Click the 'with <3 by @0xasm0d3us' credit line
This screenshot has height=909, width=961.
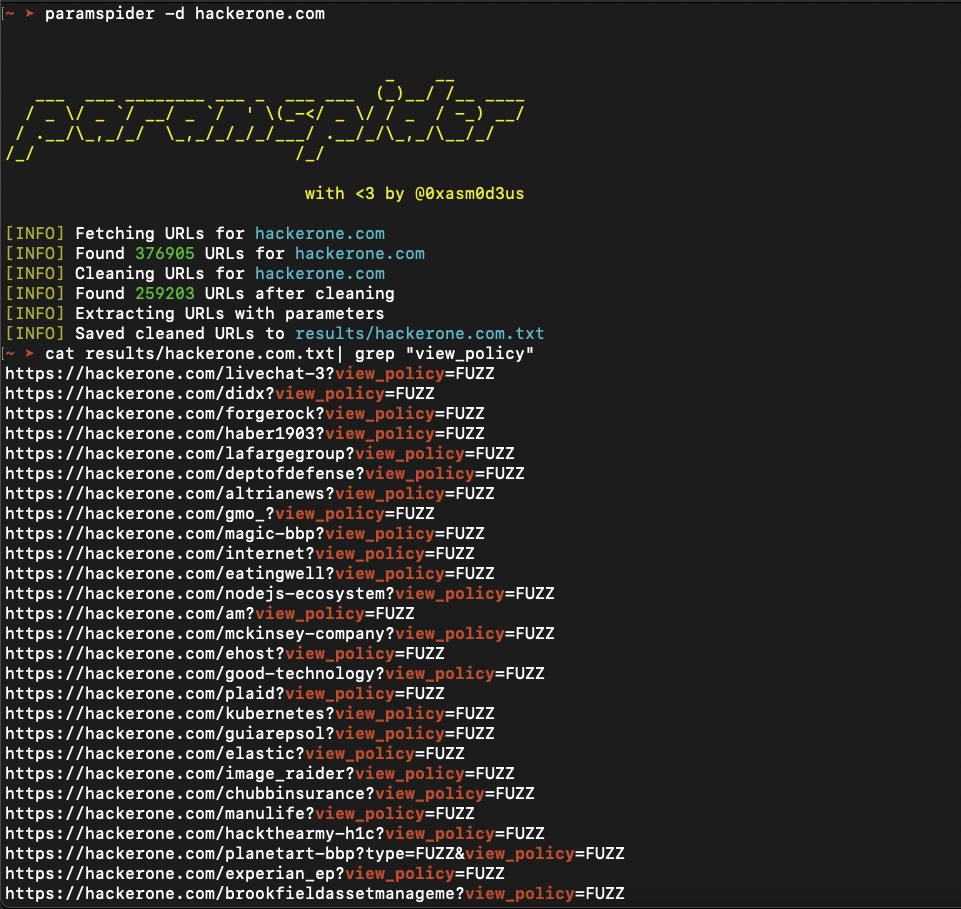click(x=414, y=194)
